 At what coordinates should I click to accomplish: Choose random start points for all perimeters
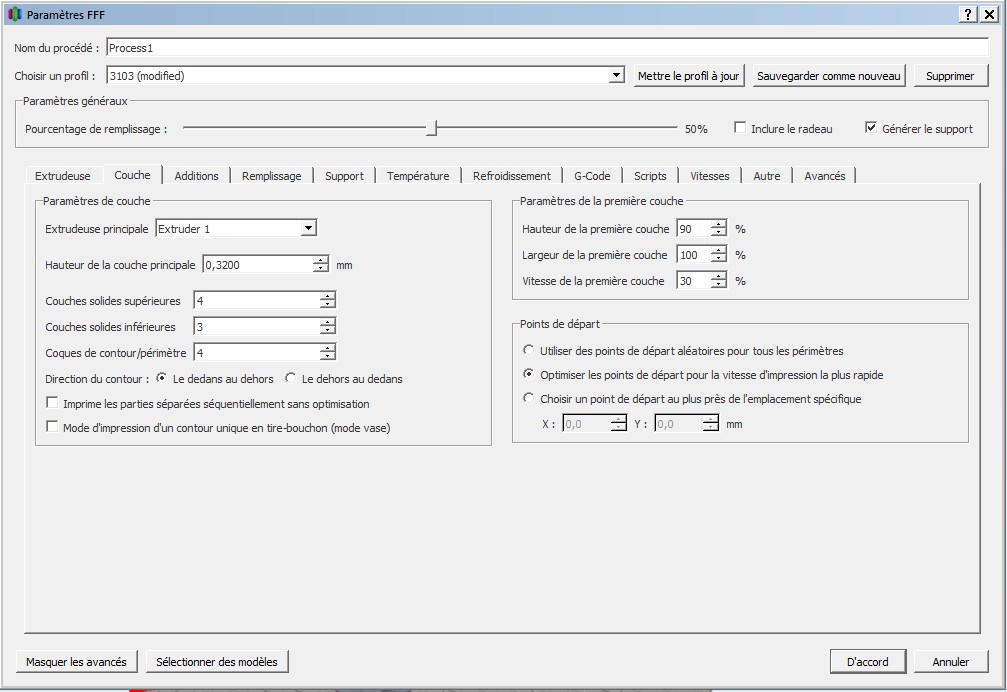pos(529,351)
